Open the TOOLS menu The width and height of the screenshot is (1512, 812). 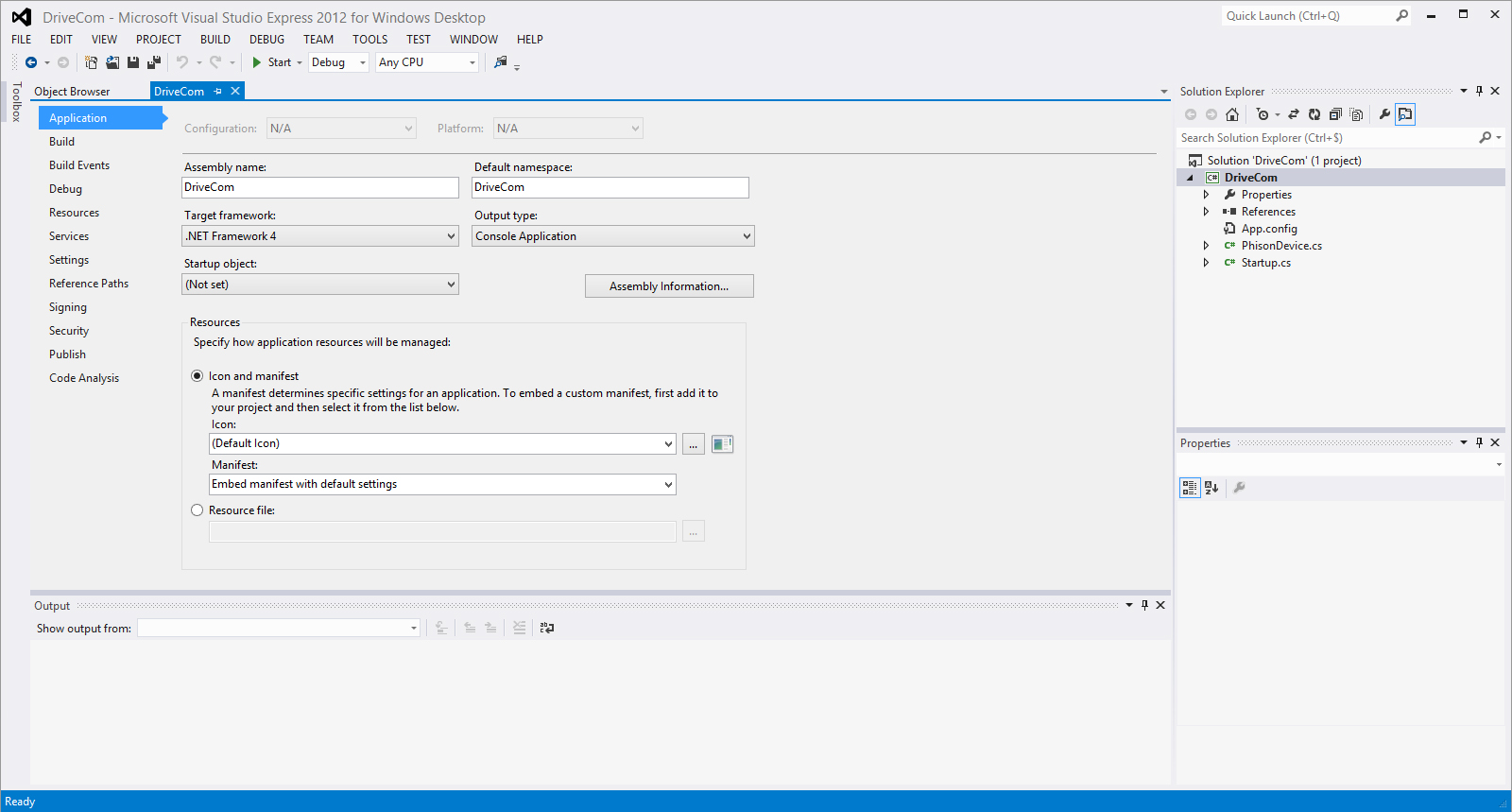[x=370, y=40]
